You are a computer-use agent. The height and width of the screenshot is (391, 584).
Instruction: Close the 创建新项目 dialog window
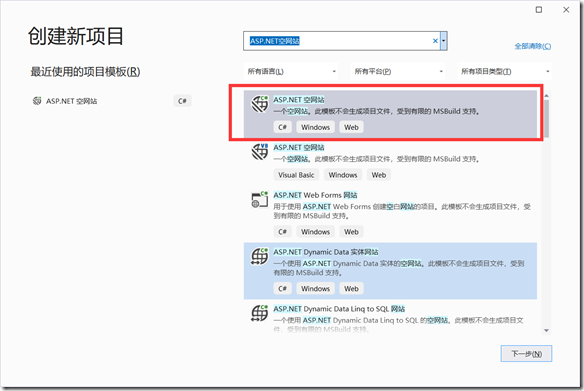click(x=566, y=10)
